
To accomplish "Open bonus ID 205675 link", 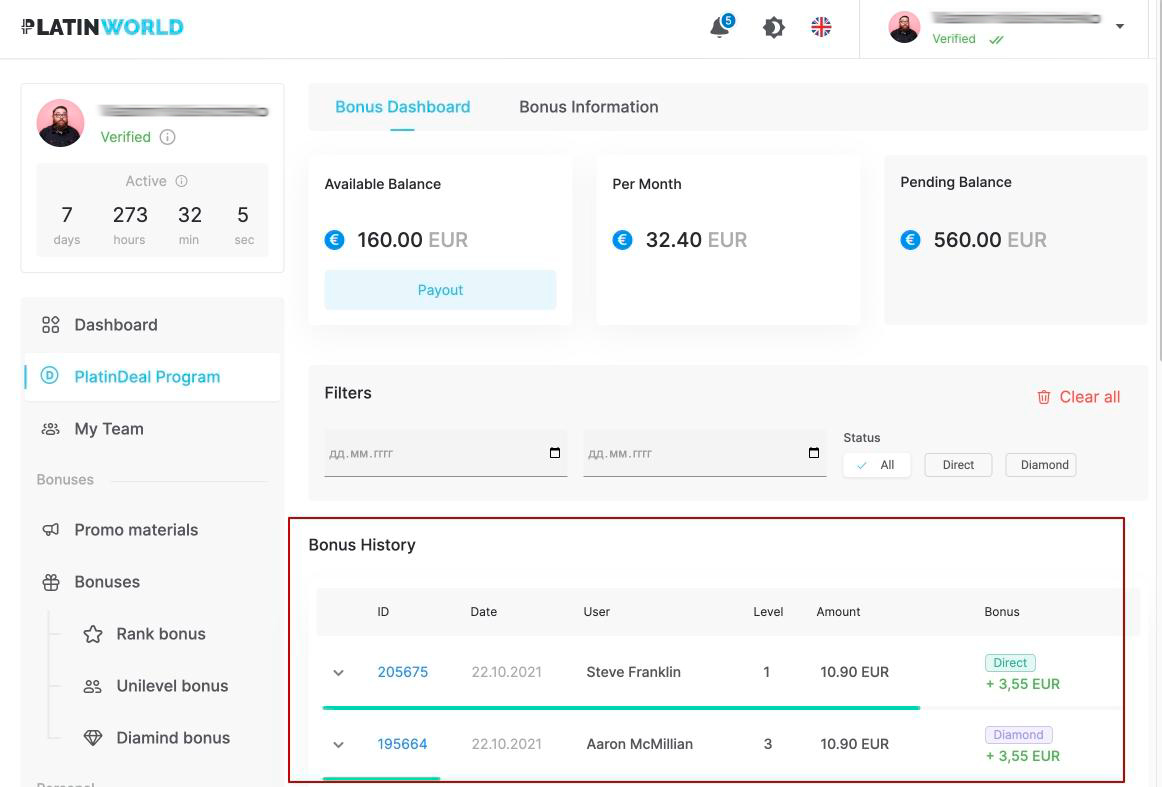I will (402, 672).
